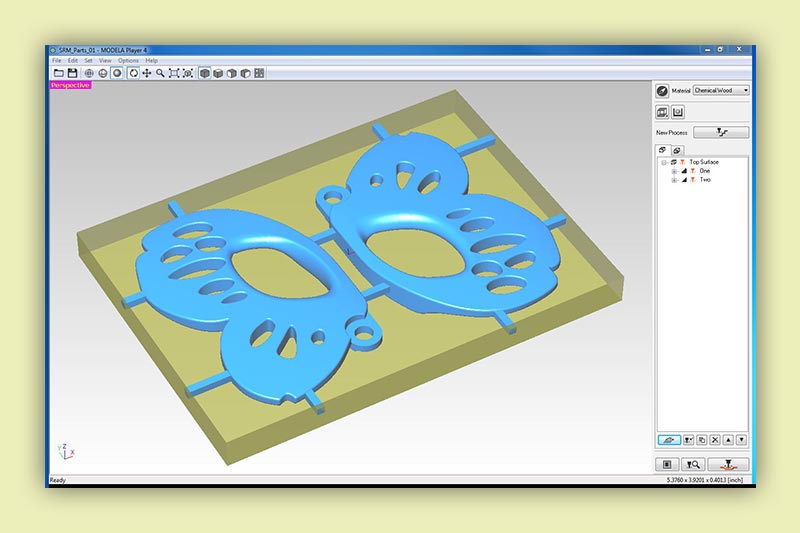
Task: Collapse the Top Surface tree node
Action: pos(664,162)
